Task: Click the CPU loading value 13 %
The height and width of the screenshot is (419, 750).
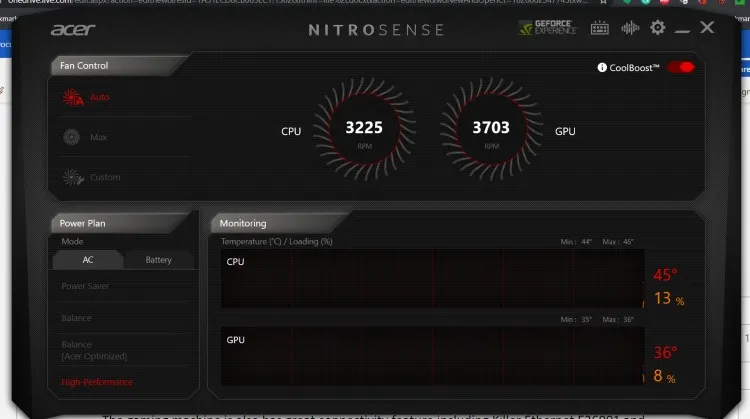Action: click(669, 298)
